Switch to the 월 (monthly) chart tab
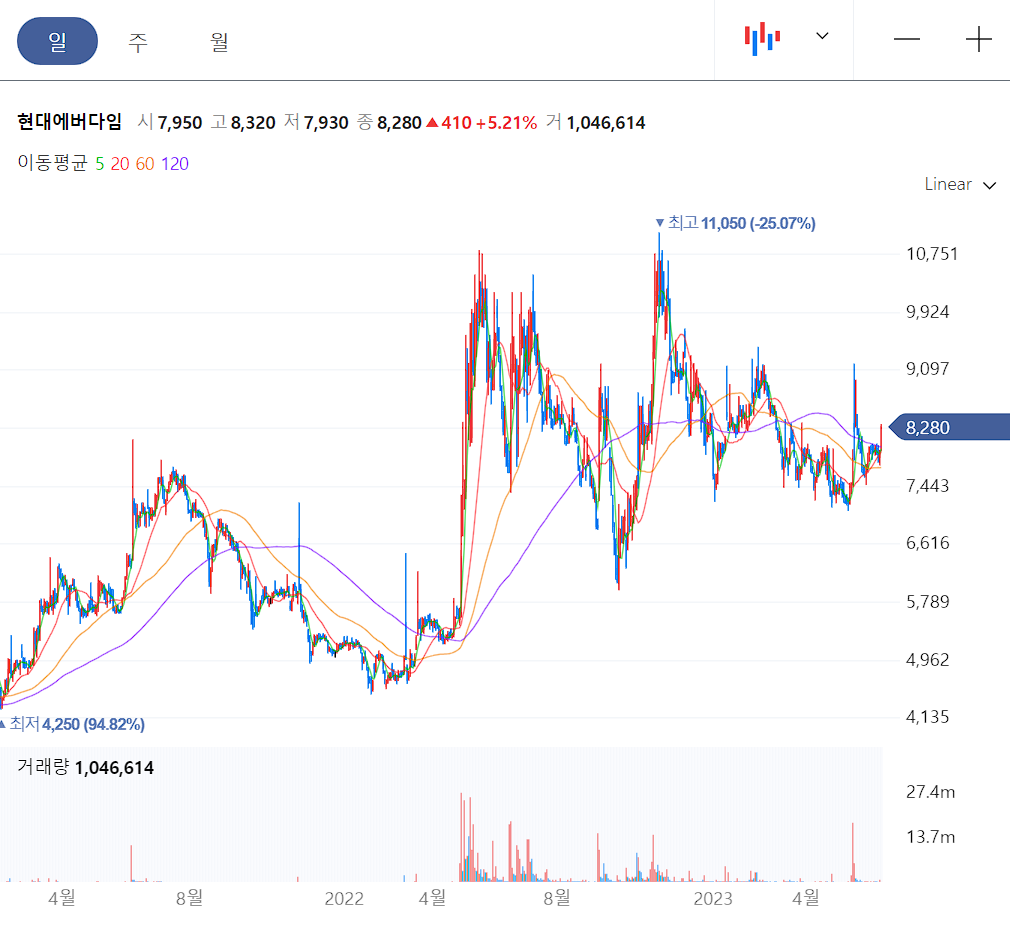1010x932 pixels. point(219,42)
